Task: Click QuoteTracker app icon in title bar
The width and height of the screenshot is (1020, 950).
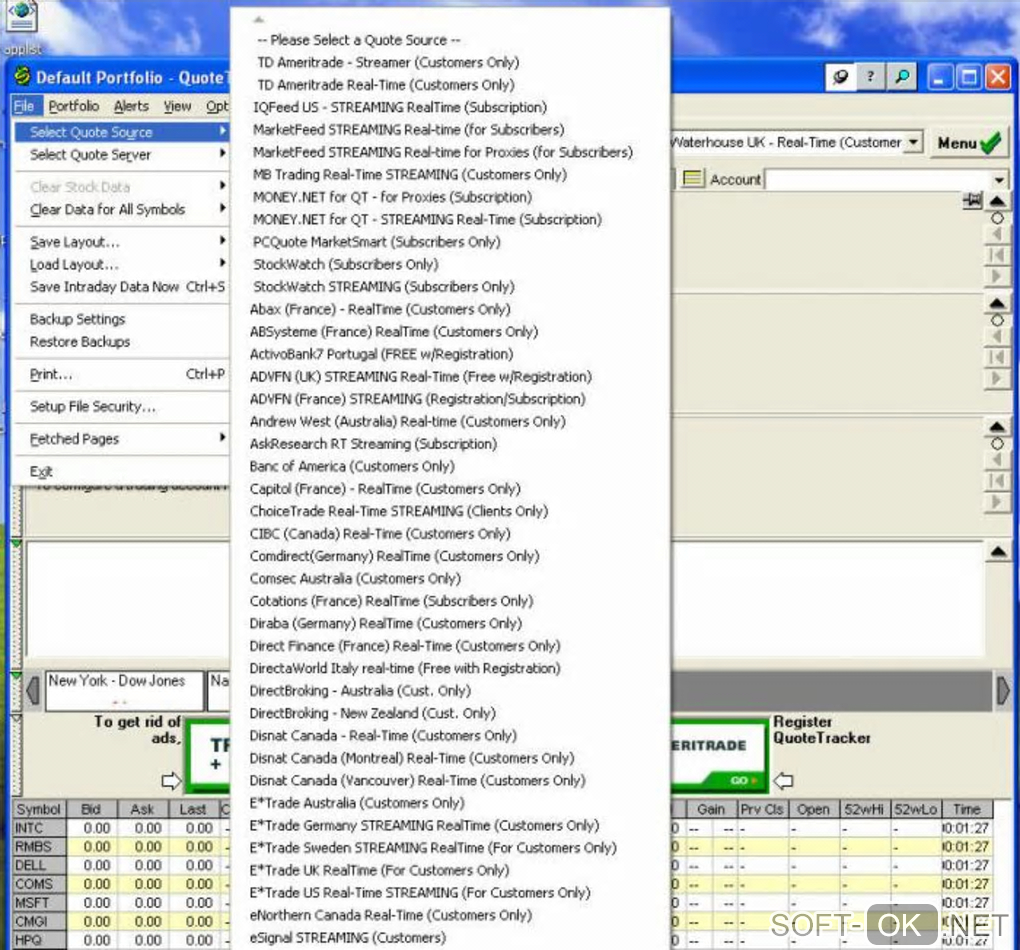Action: point(22,76)
